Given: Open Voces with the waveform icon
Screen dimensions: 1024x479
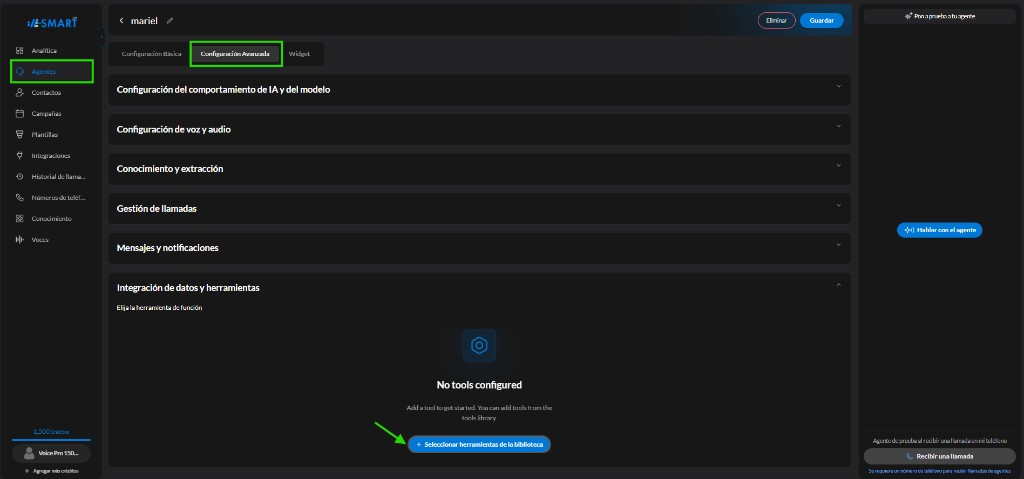Looking at the screenshot, I should pyautogui.click(x=20, y=239).
